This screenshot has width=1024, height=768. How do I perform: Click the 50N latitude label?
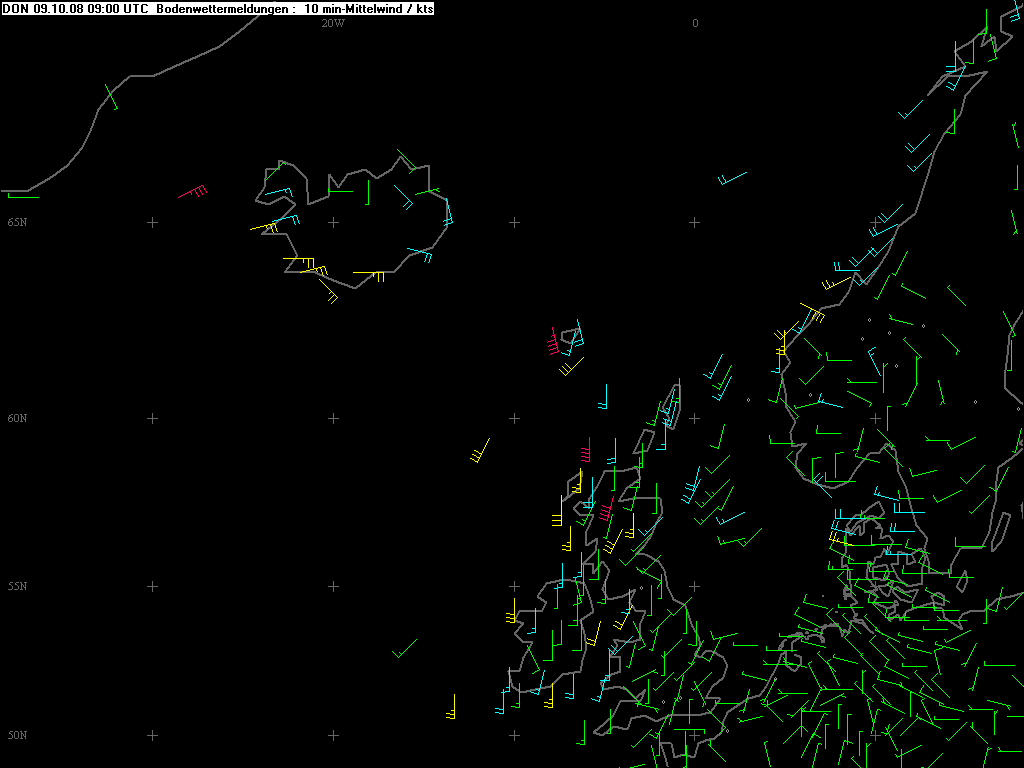(17, 735)
